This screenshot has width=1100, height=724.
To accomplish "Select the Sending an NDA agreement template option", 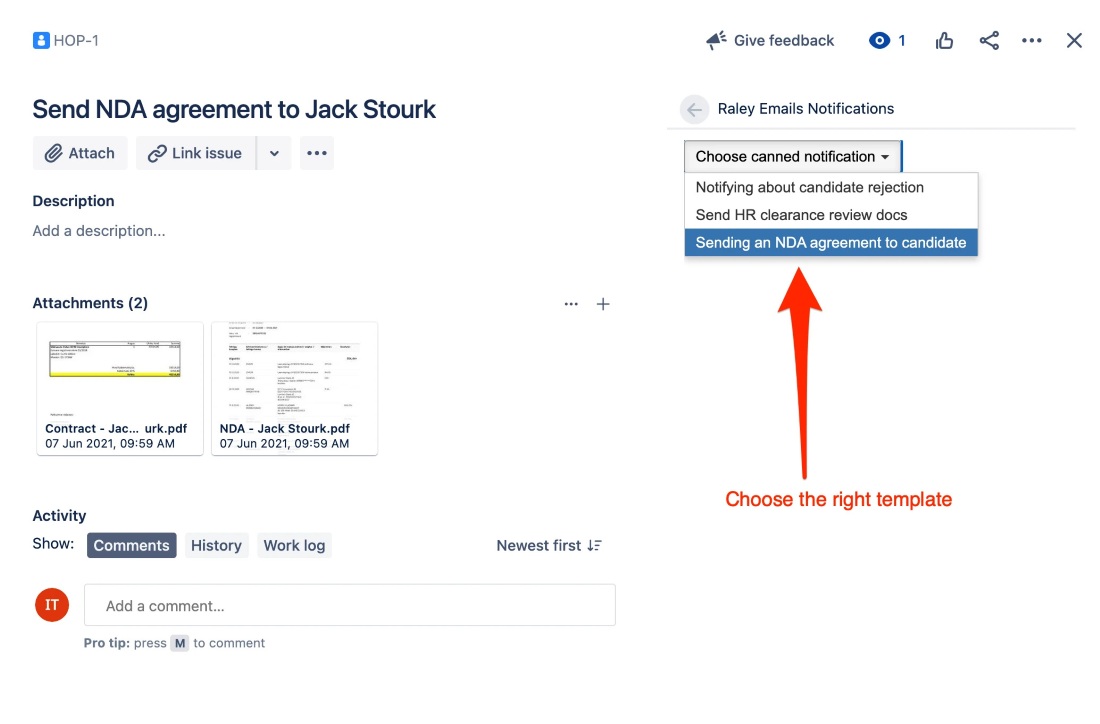I will 831,242.
